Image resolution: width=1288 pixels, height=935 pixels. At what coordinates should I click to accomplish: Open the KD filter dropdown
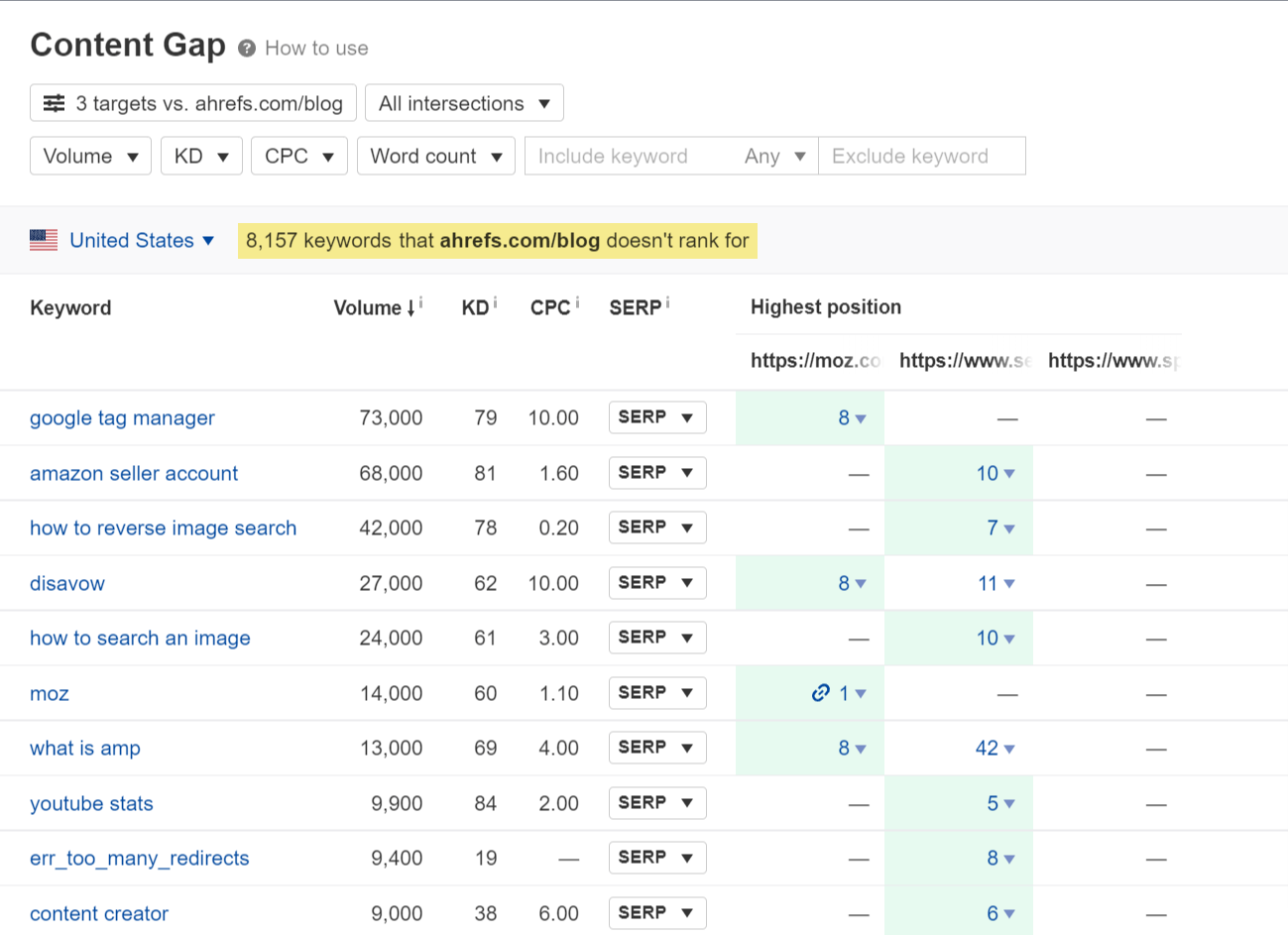coord(200,156)
